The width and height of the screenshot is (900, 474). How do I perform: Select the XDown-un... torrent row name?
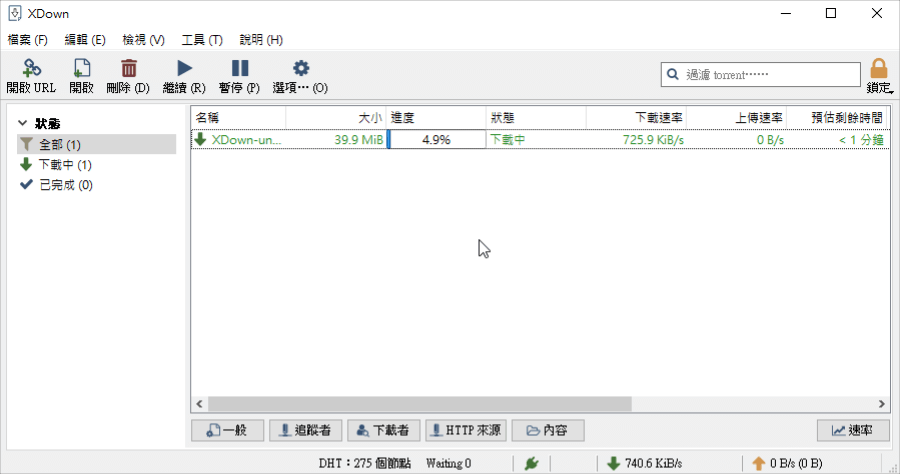click(x=246, y=139)
